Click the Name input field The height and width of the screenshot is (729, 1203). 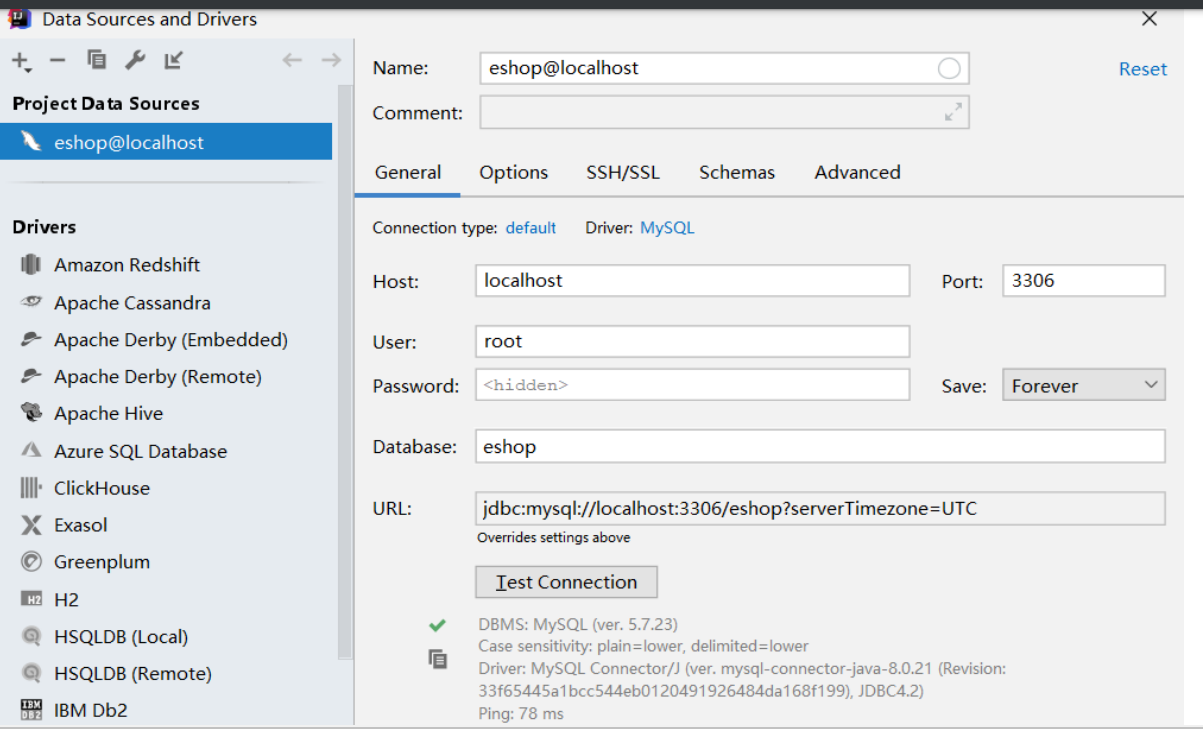coord(724,68)
